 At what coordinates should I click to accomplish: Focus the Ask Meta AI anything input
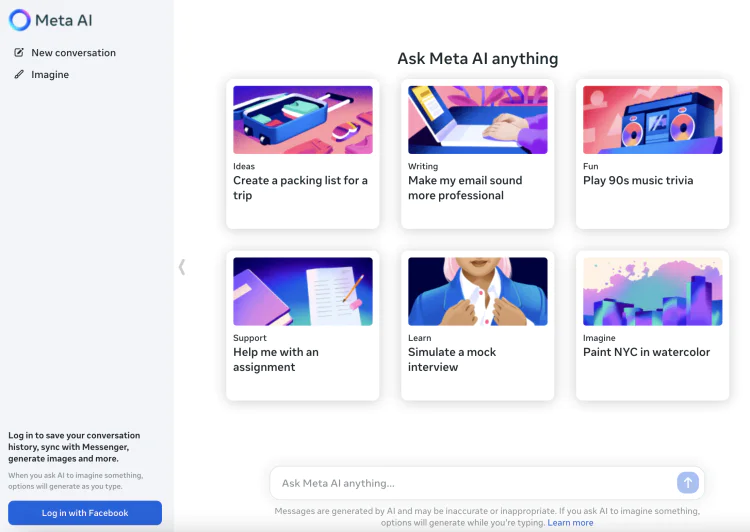476,483
